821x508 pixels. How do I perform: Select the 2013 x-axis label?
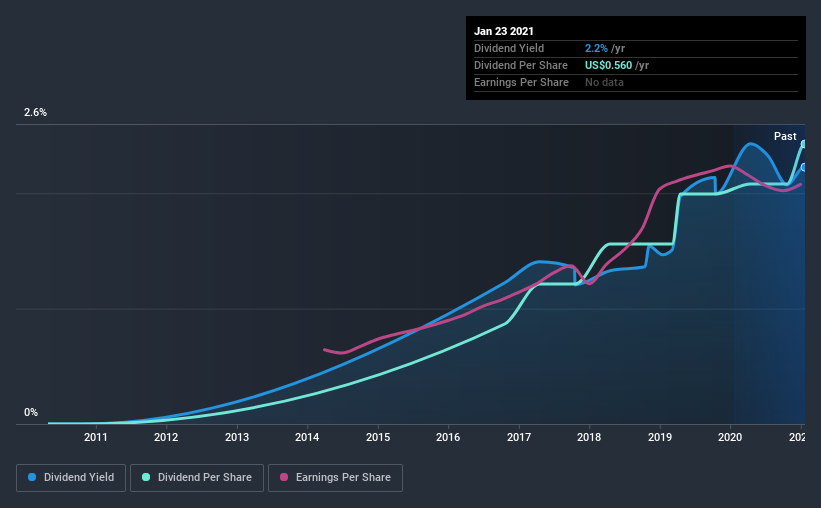[237, 437]
